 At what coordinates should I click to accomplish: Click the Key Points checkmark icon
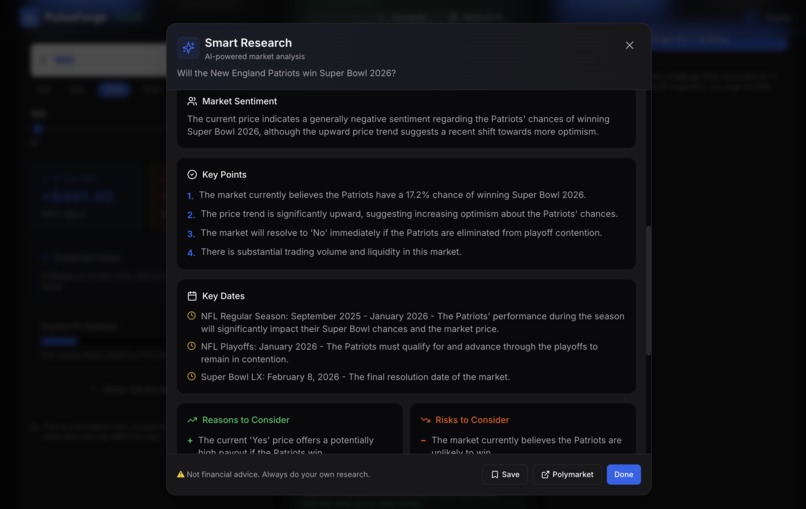[192, 175]
